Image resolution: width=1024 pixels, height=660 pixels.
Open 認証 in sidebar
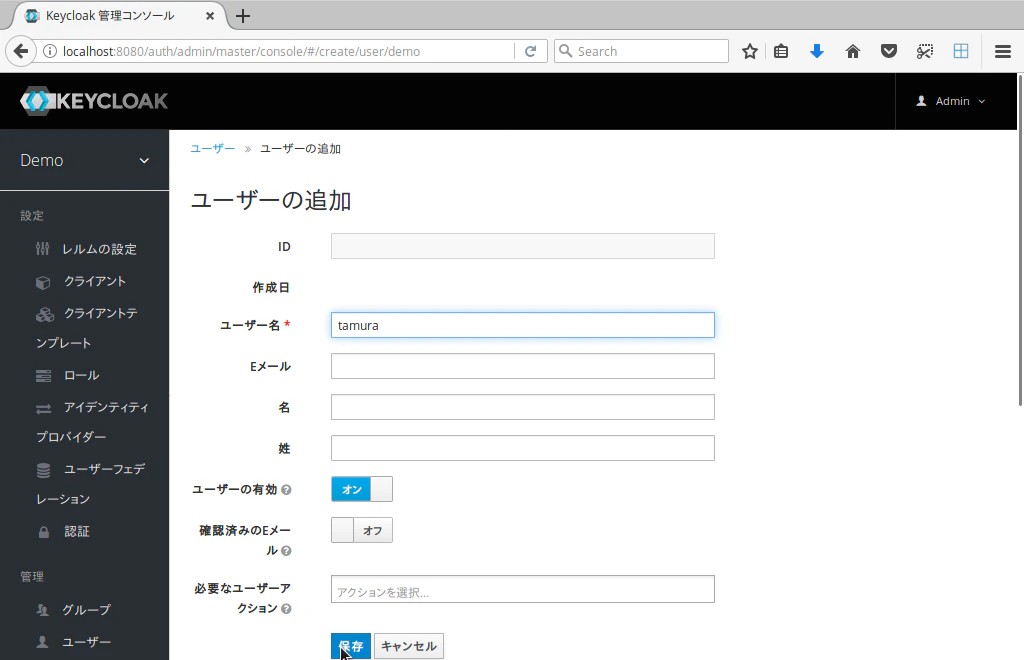click(77, 531)
